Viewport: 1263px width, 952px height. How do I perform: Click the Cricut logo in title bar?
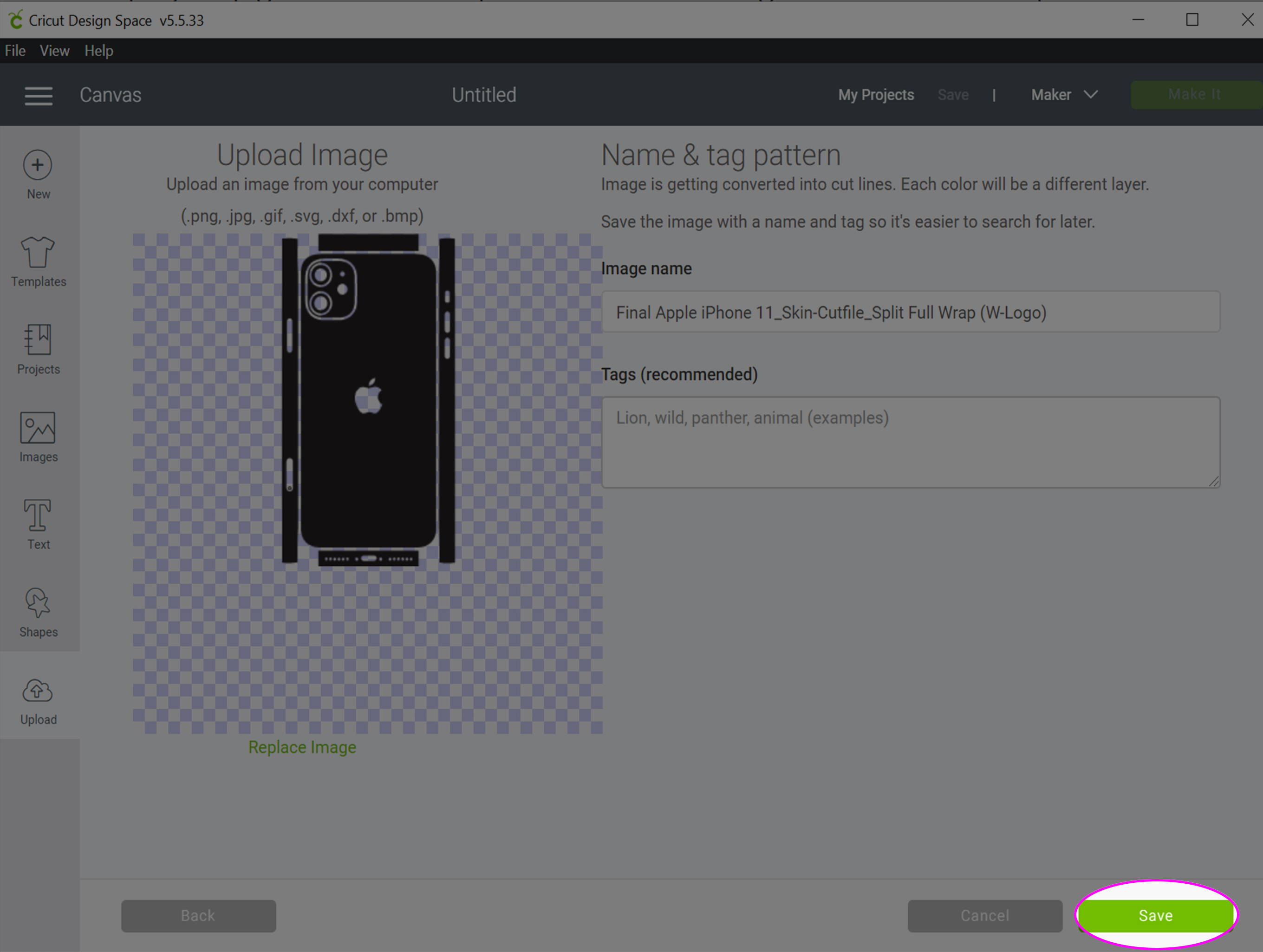[x=15, y=20]
